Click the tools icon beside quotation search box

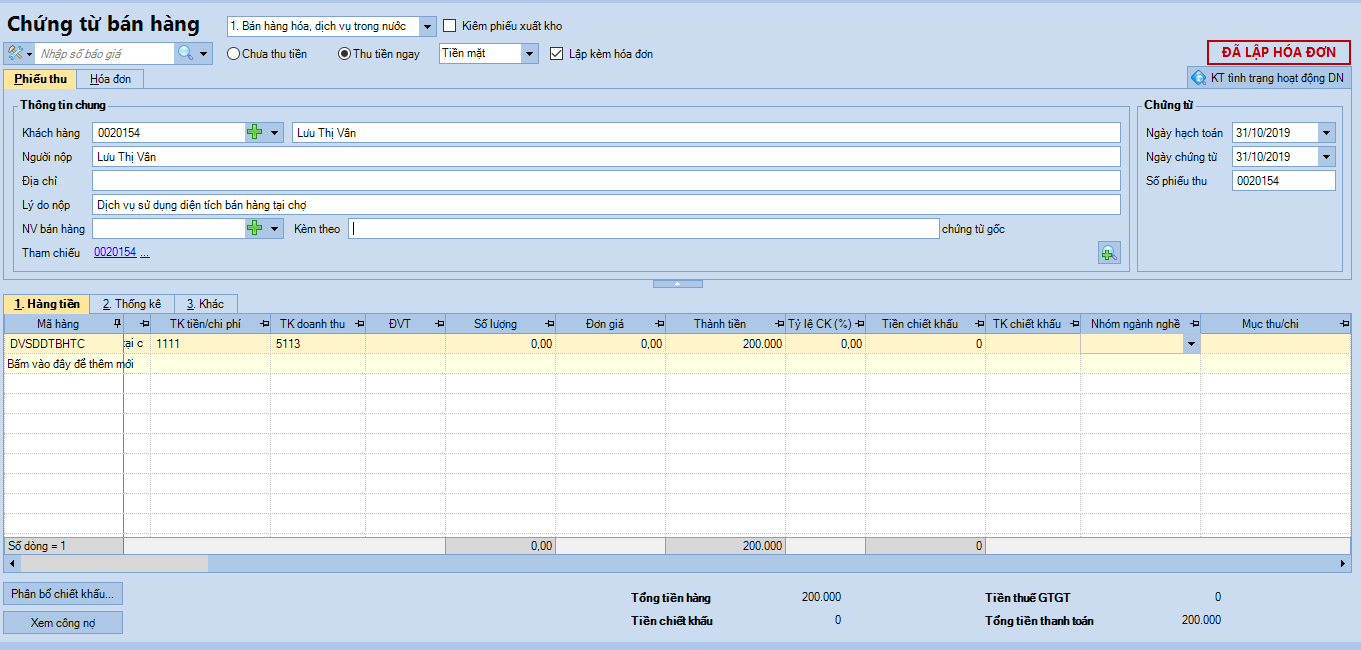click(x=15, y=53)
